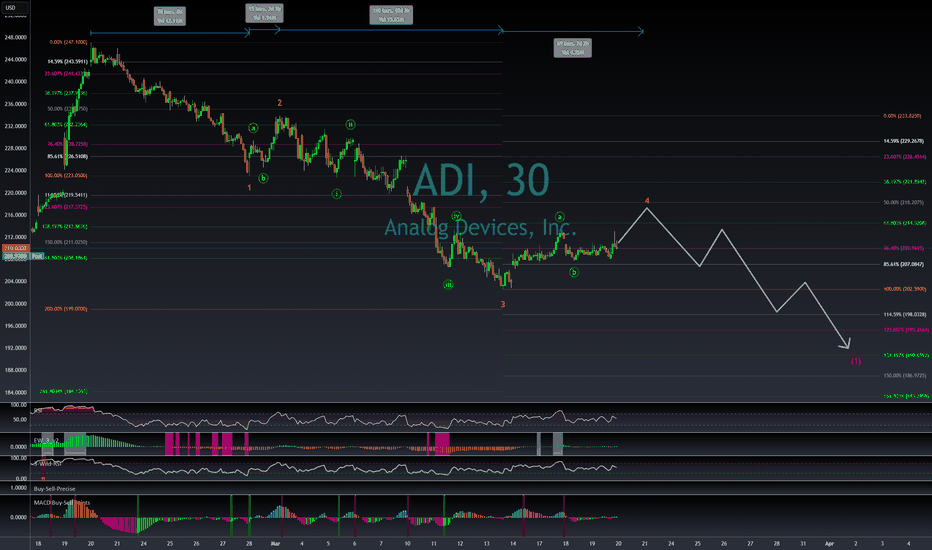Select the third date range info box
The width and height of the screenshot is (932, 550).
391,15
